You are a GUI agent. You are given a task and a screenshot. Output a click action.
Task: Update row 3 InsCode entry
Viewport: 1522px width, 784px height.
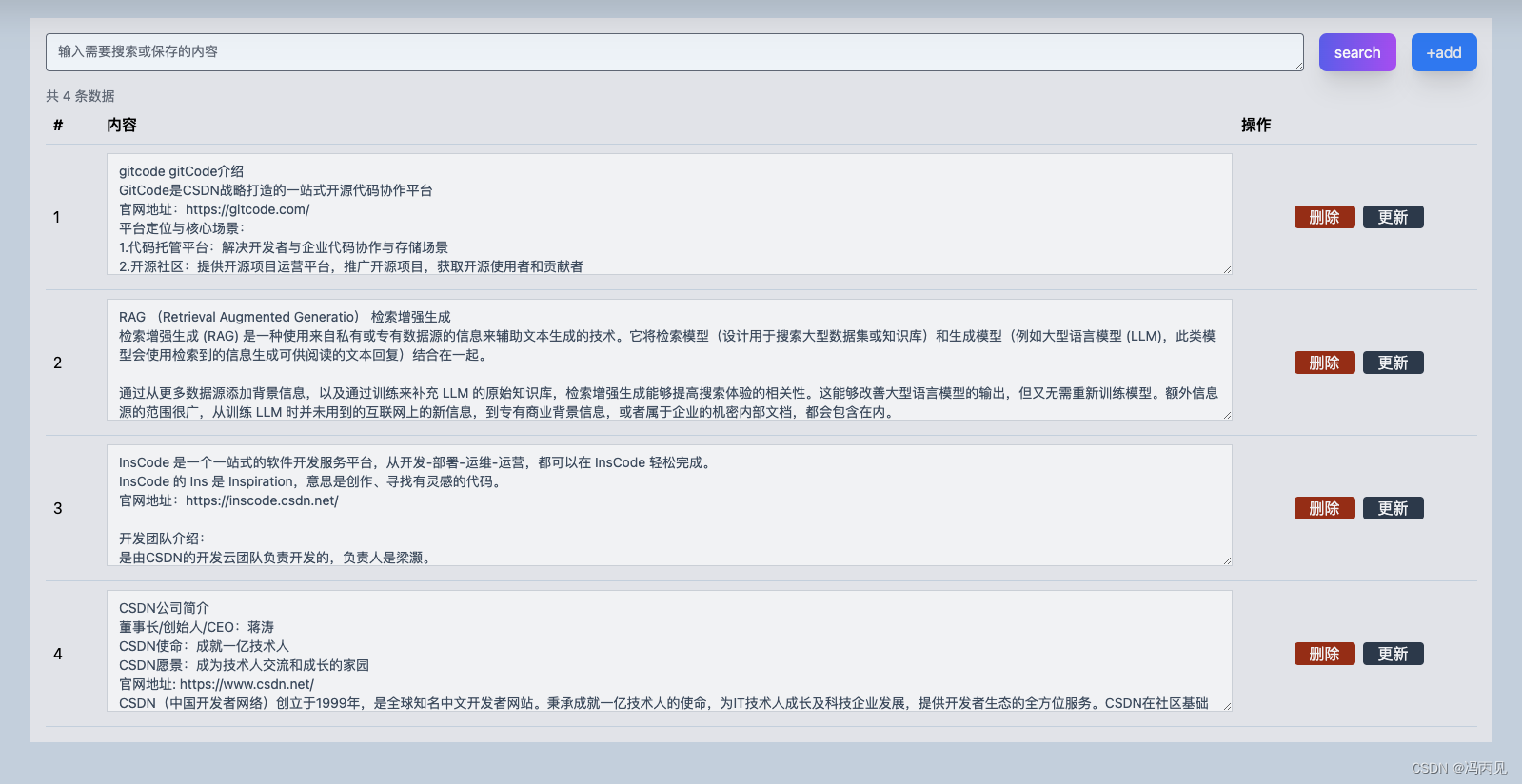[x=1393, y=508]
